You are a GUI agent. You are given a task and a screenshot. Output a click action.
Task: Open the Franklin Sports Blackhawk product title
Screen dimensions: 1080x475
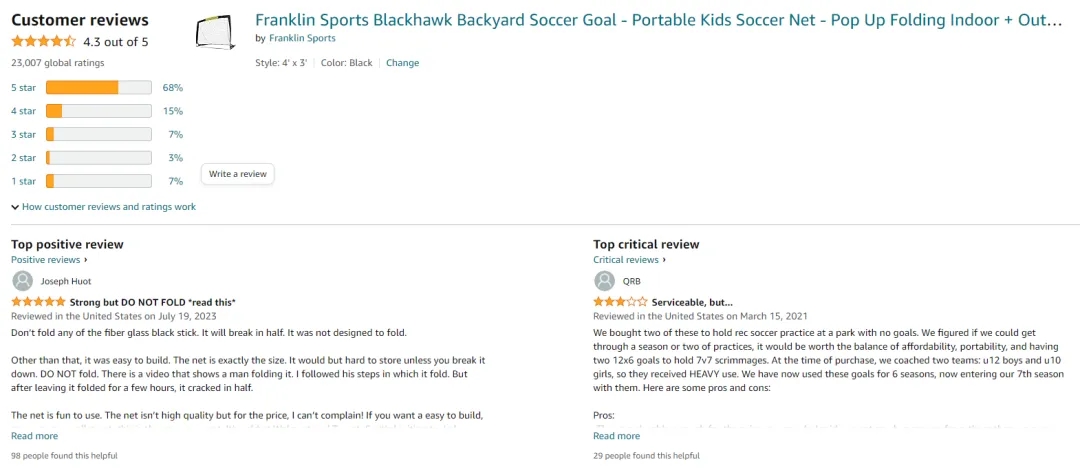pos(658,20)
